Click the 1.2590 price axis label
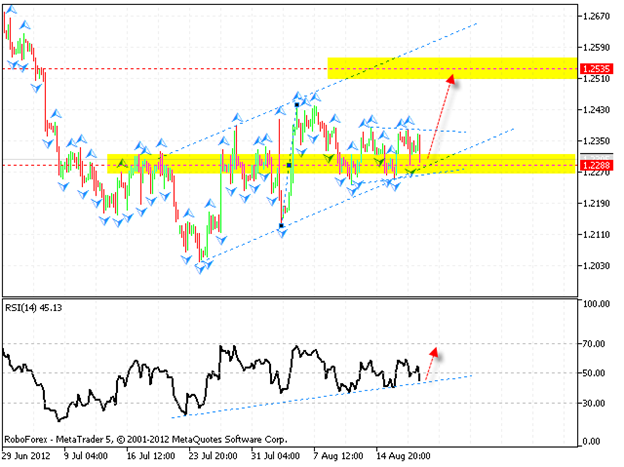The width and height of the screenshot is (624, 467). [596, 48]
